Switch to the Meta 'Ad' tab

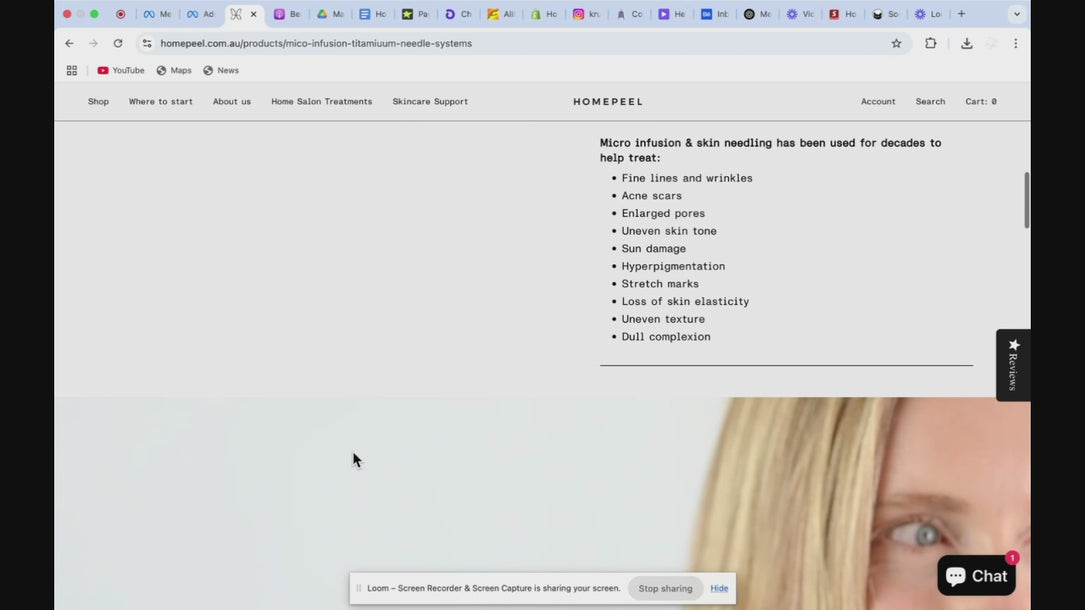(201, 14)
